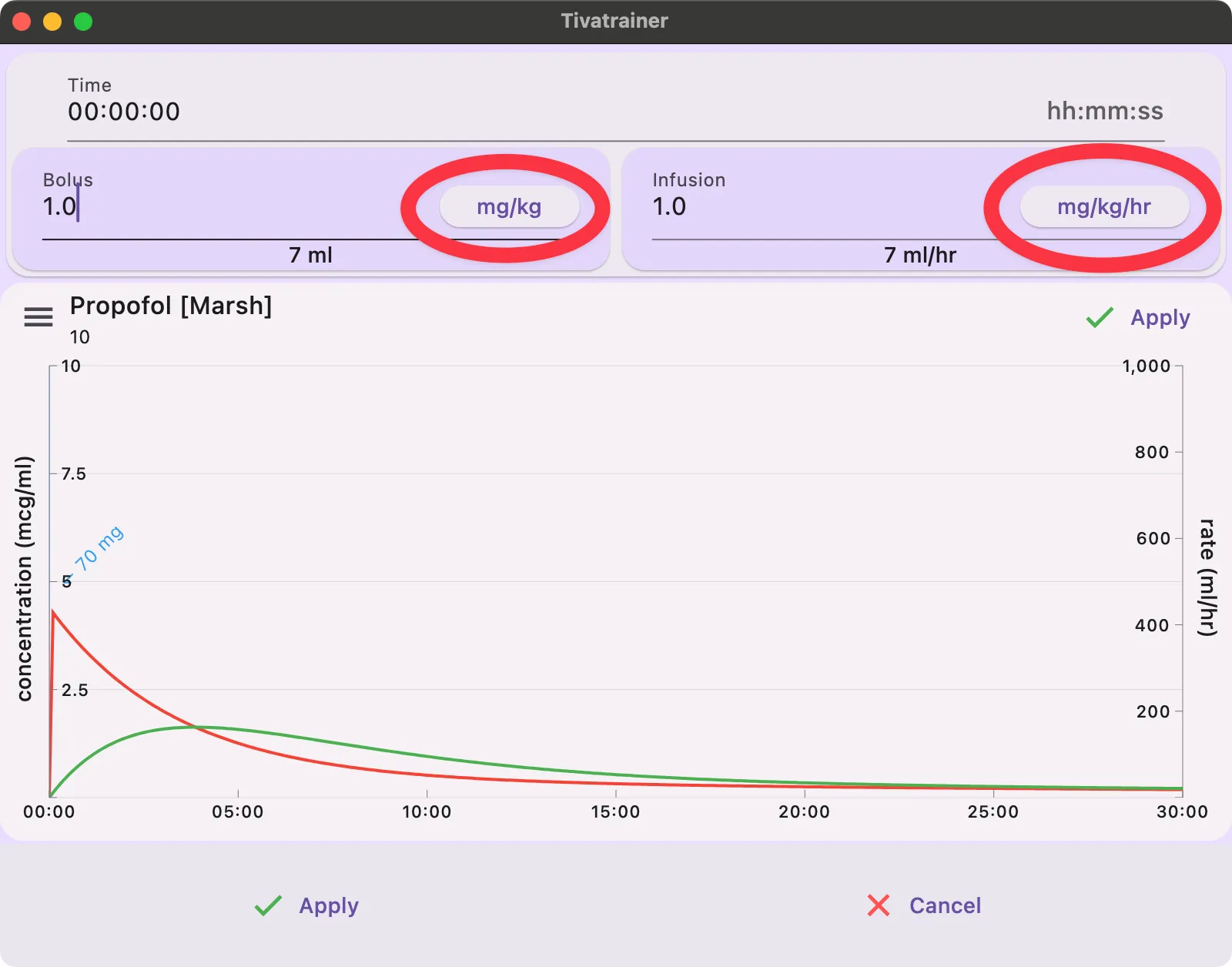The height and width of the screenshot is (967, 1232).
Task: Click the green checkmark icon at the bottom
Action: pos(268,905)
